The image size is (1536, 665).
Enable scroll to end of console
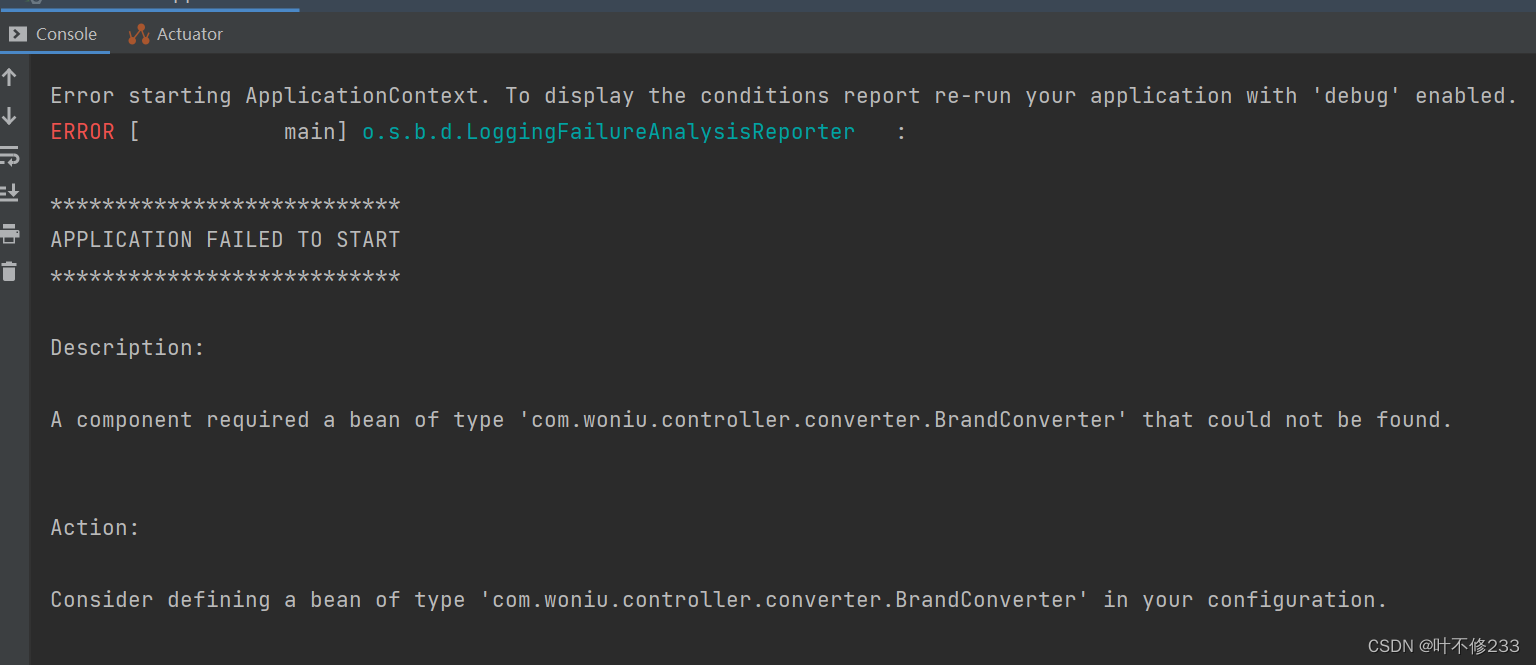(x=10, y=193)
